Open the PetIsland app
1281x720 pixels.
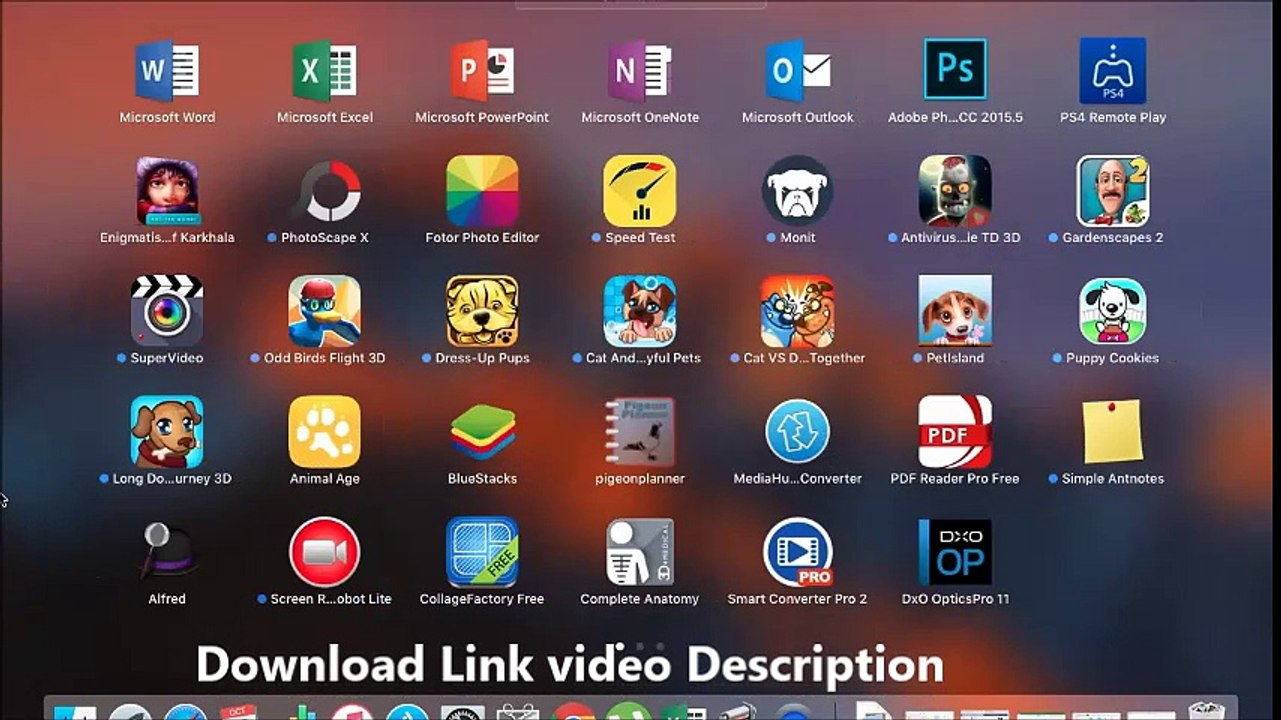[955, 311]
